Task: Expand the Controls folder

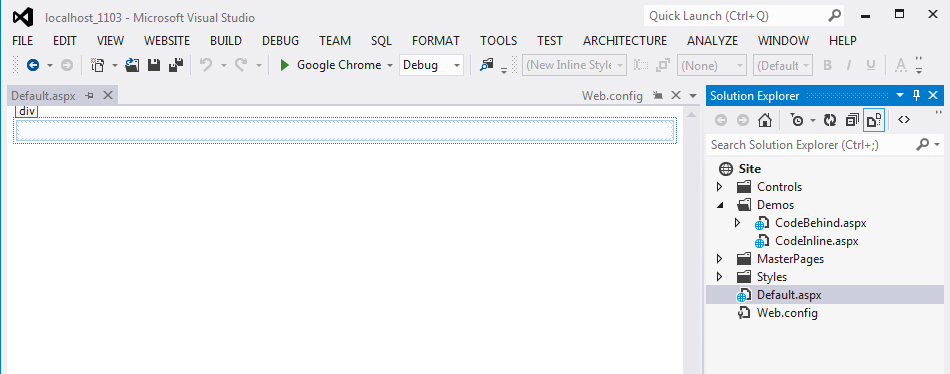Action: tap(720, 187)
